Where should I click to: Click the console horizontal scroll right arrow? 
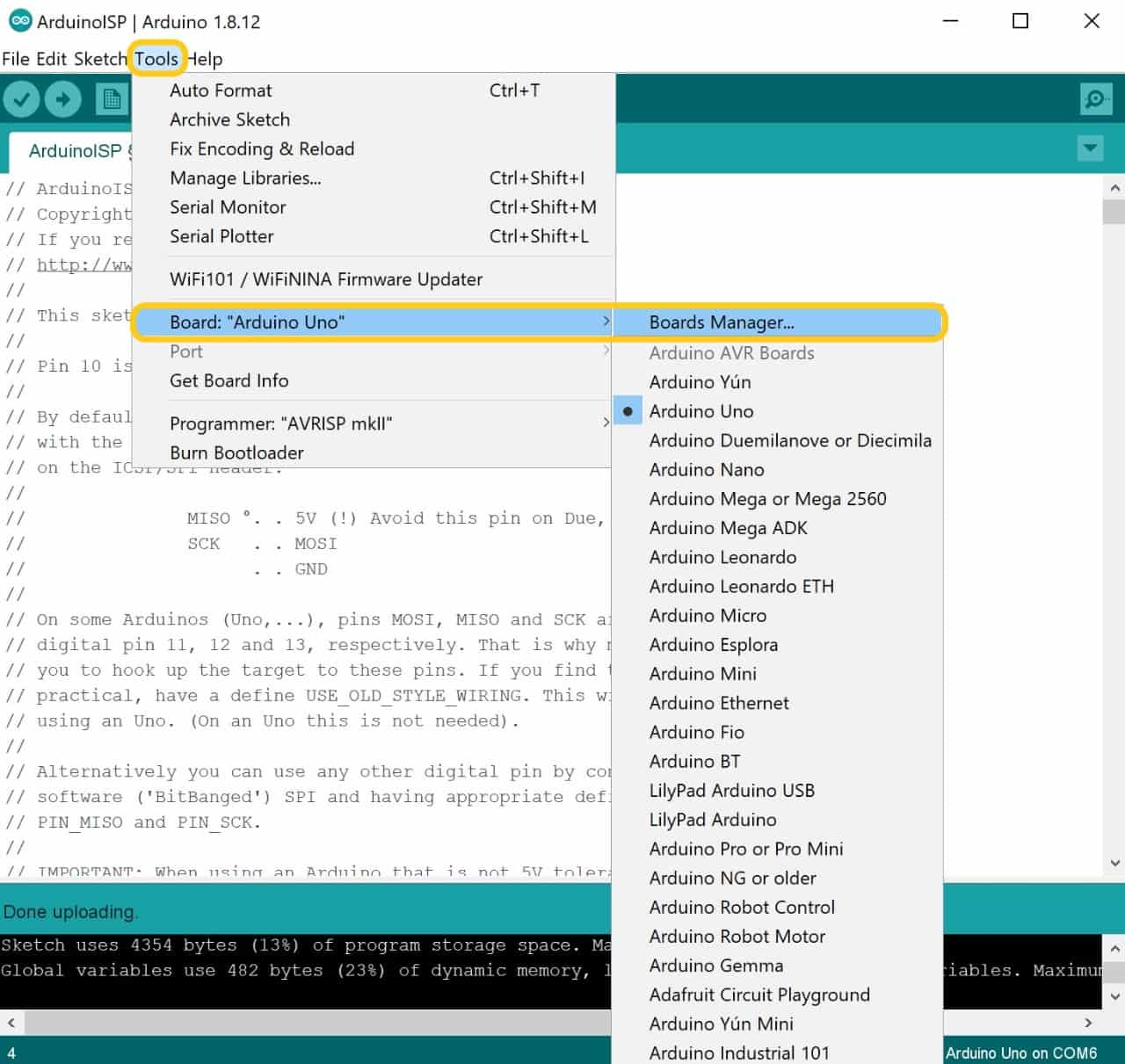point(1088,1023)
